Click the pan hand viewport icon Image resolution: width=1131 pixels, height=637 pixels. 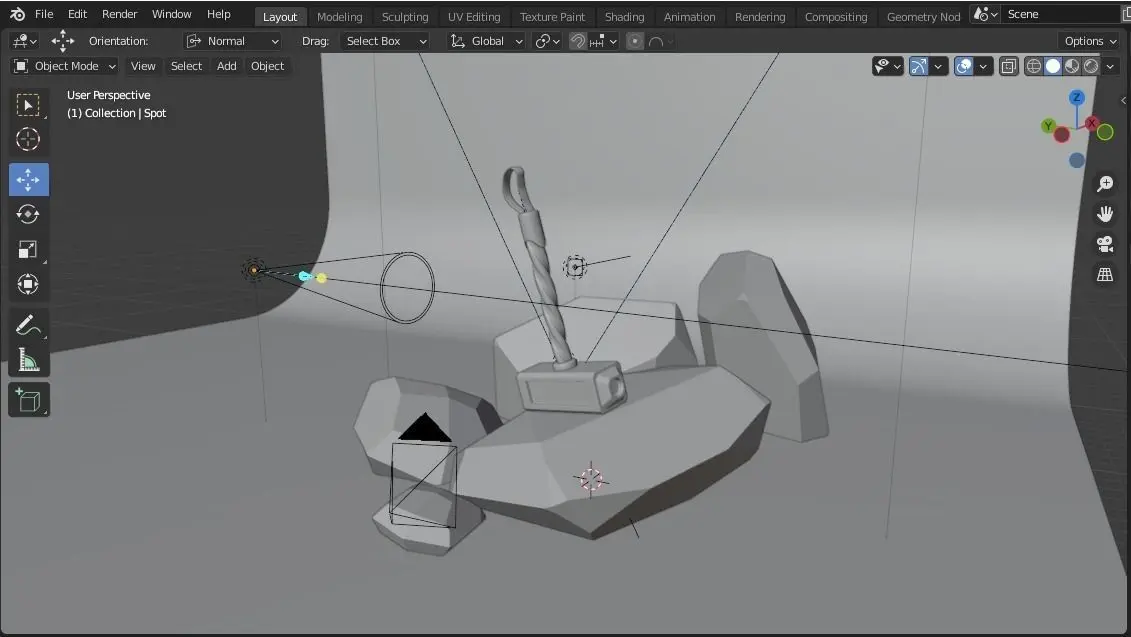click(x=1104, y=214)
